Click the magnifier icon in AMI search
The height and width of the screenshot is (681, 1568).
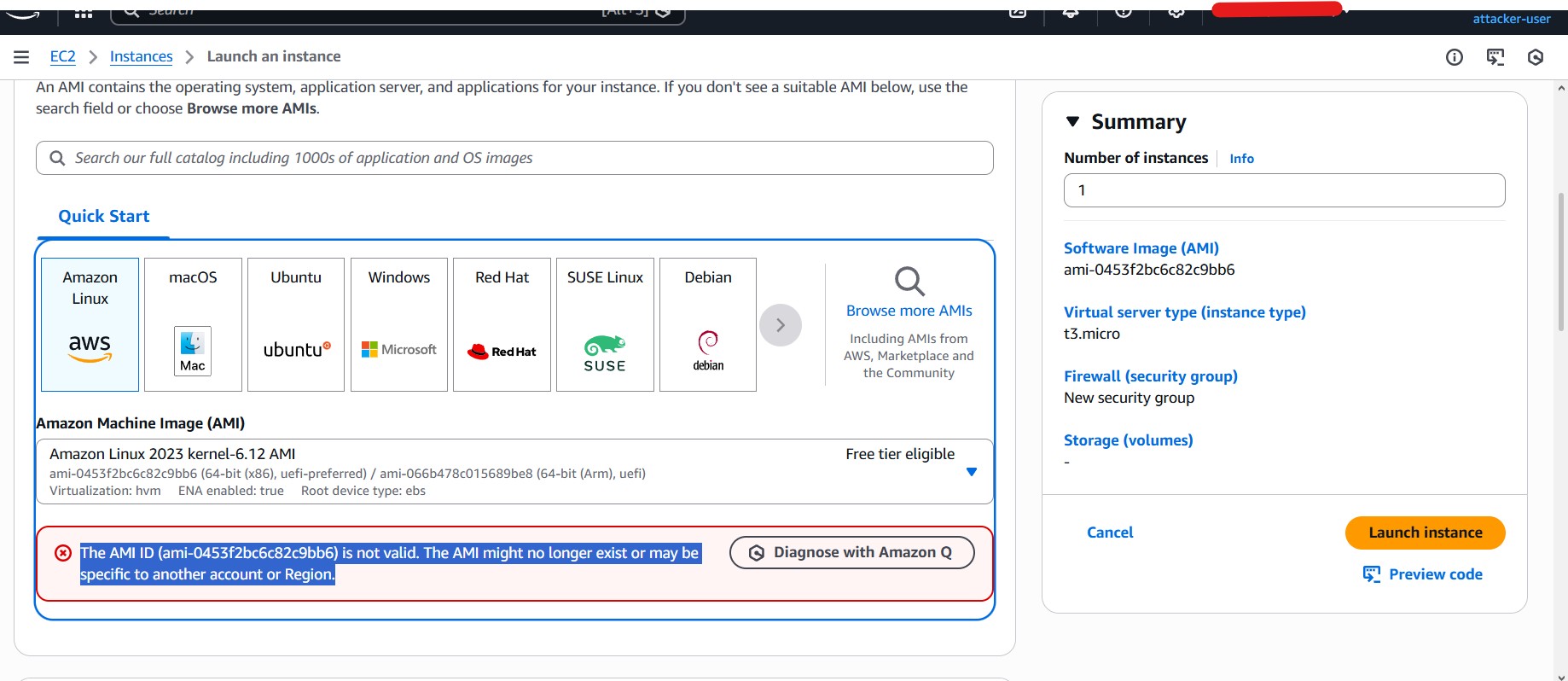57,158
